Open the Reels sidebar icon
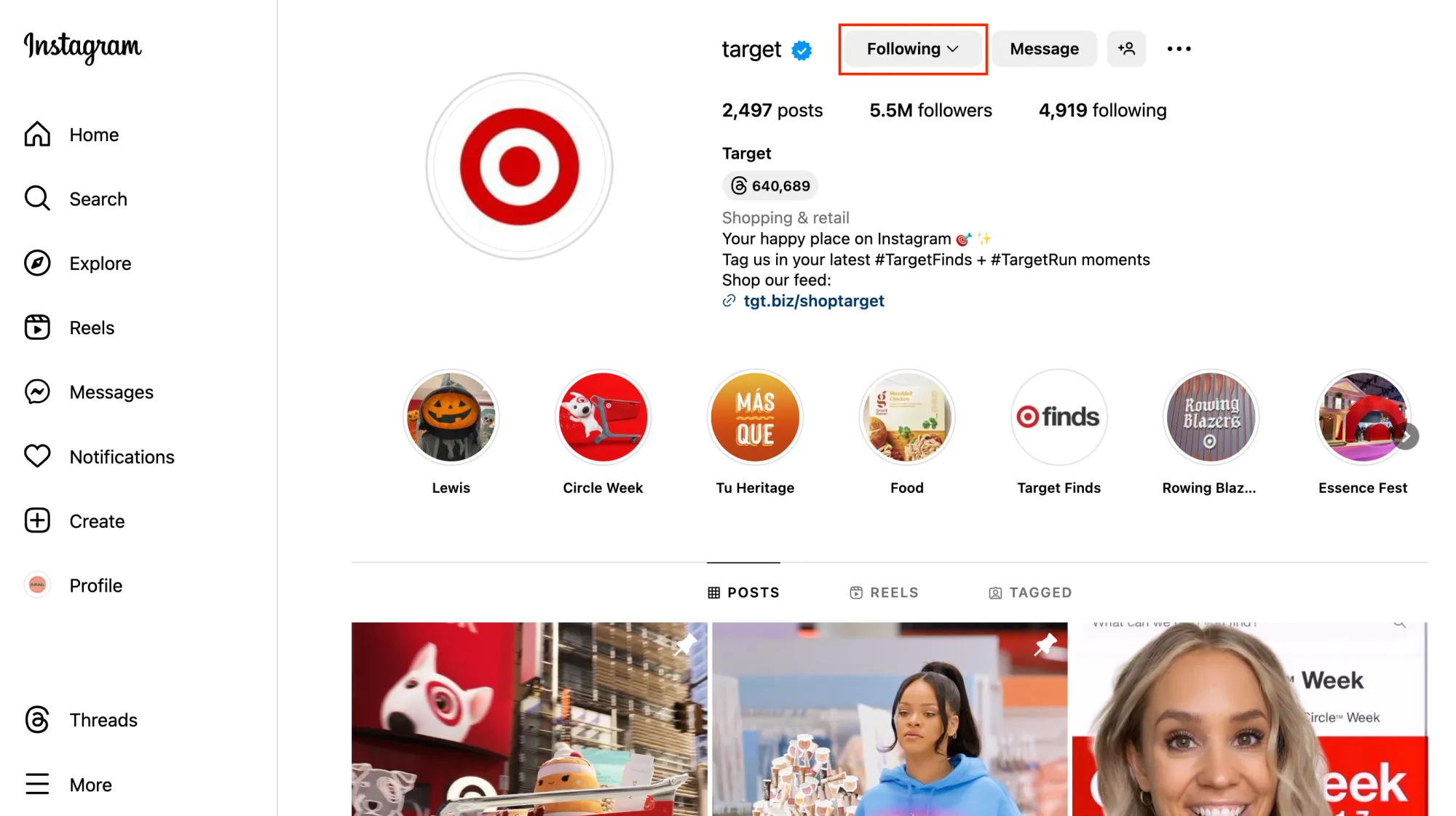1456x816 pixels. (x=37, y=328)
